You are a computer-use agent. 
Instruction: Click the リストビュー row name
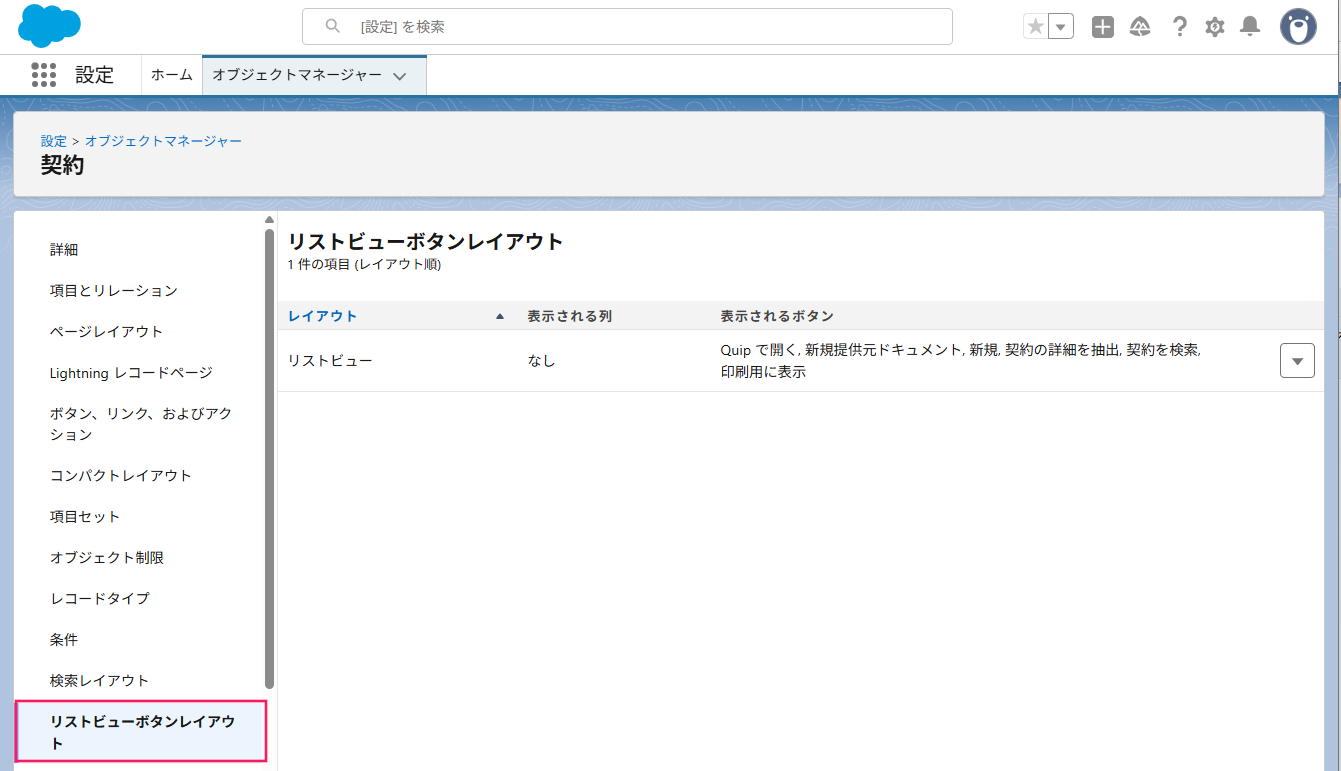[330, 360]
